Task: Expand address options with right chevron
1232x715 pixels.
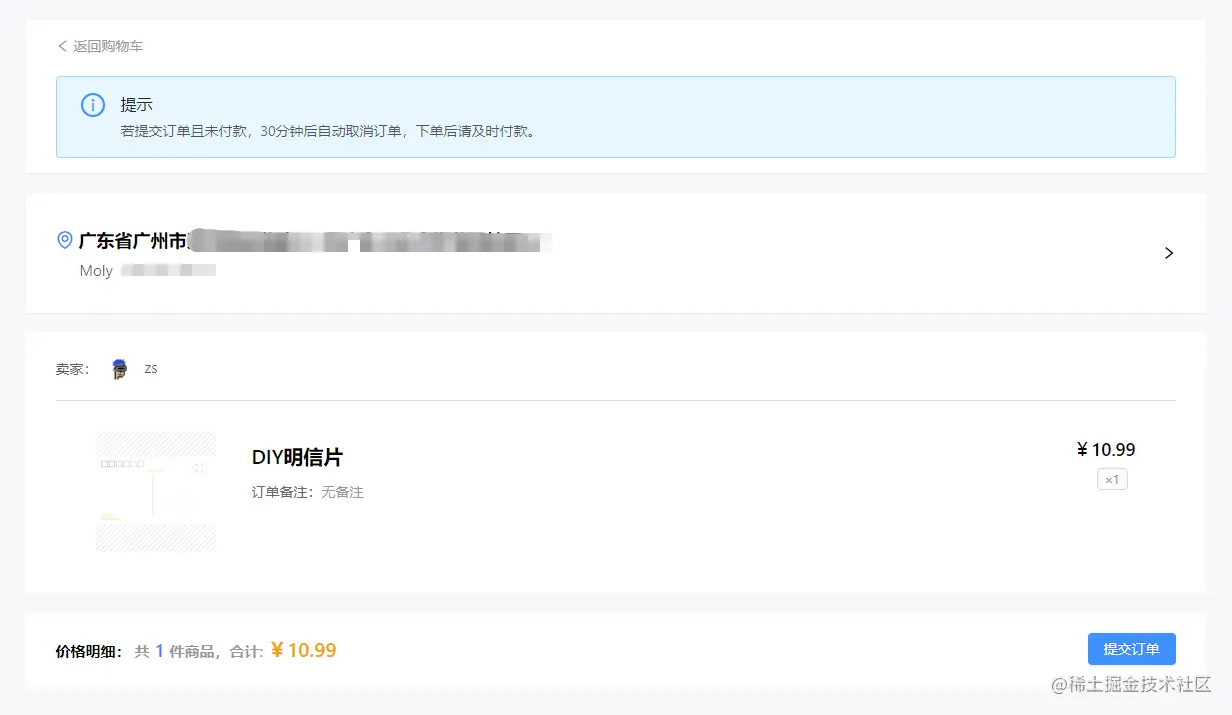Action: [x=1169, y=253]
